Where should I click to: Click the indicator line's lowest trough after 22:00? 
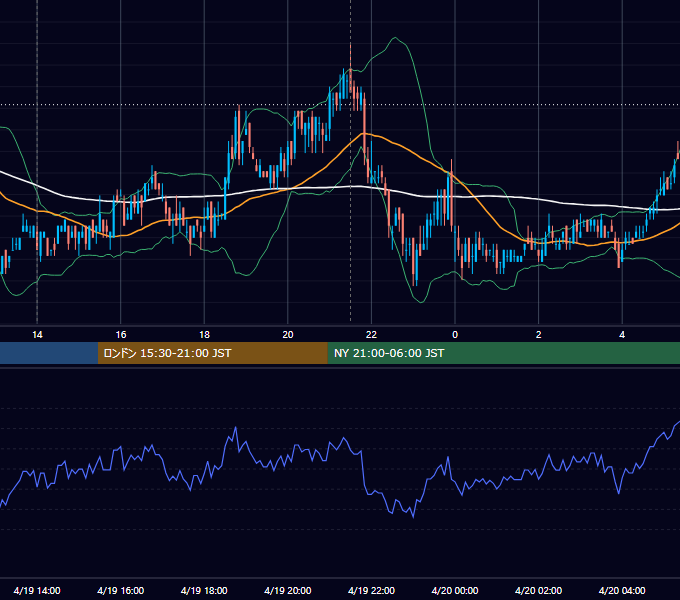(x=413, y=516)
